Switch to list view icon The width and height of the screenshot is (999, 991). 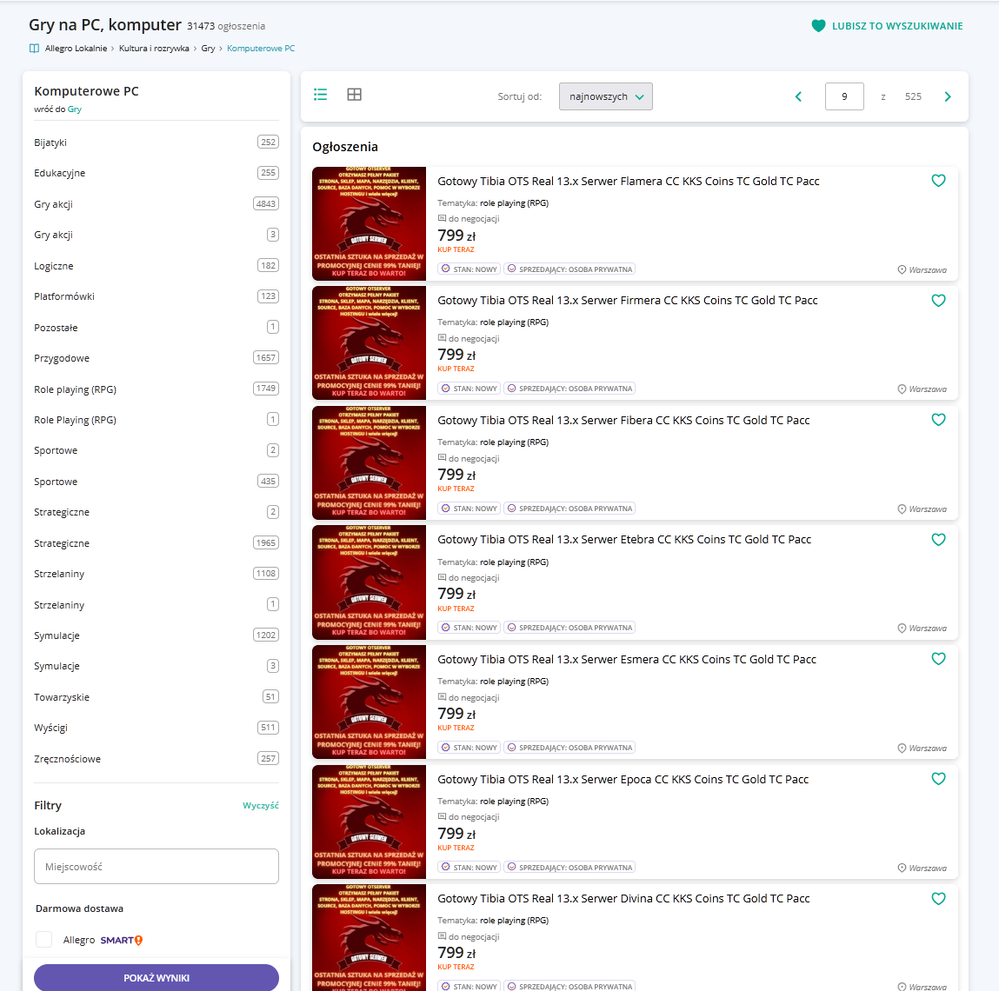point(320,94)
